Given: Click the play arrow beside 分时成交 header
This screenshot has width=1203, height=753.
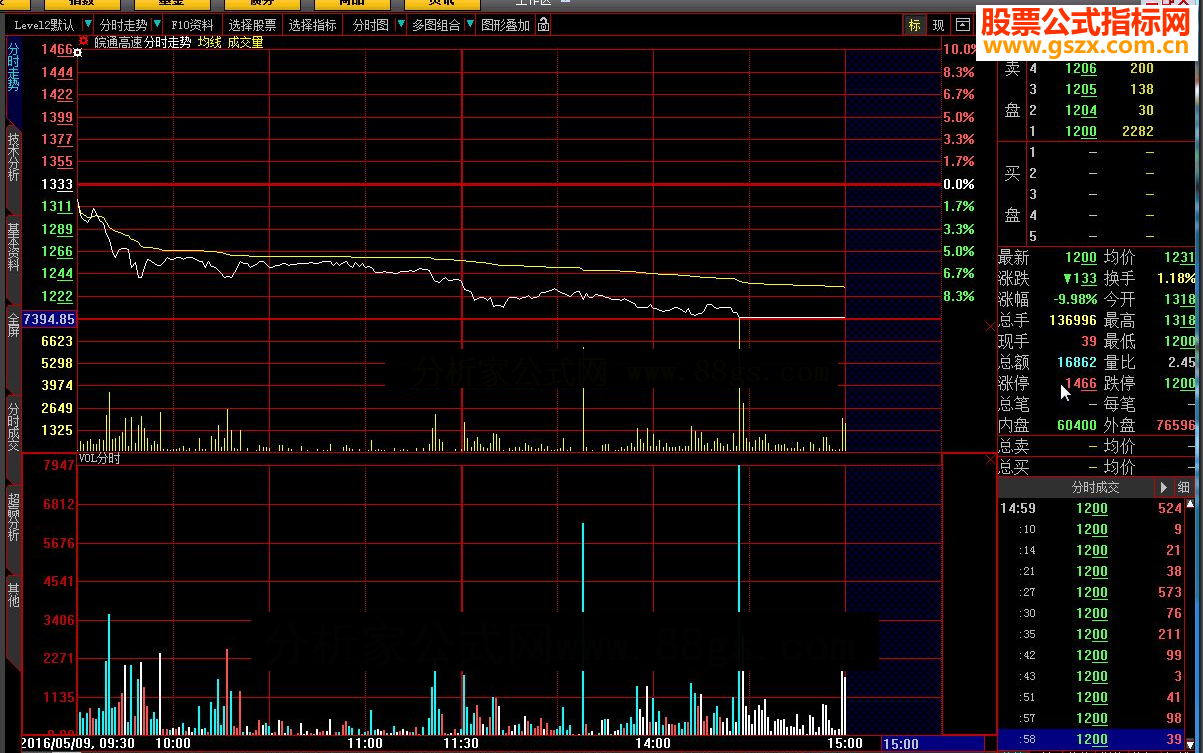Looking at the screenshot, I should (x=1163, y=488).
